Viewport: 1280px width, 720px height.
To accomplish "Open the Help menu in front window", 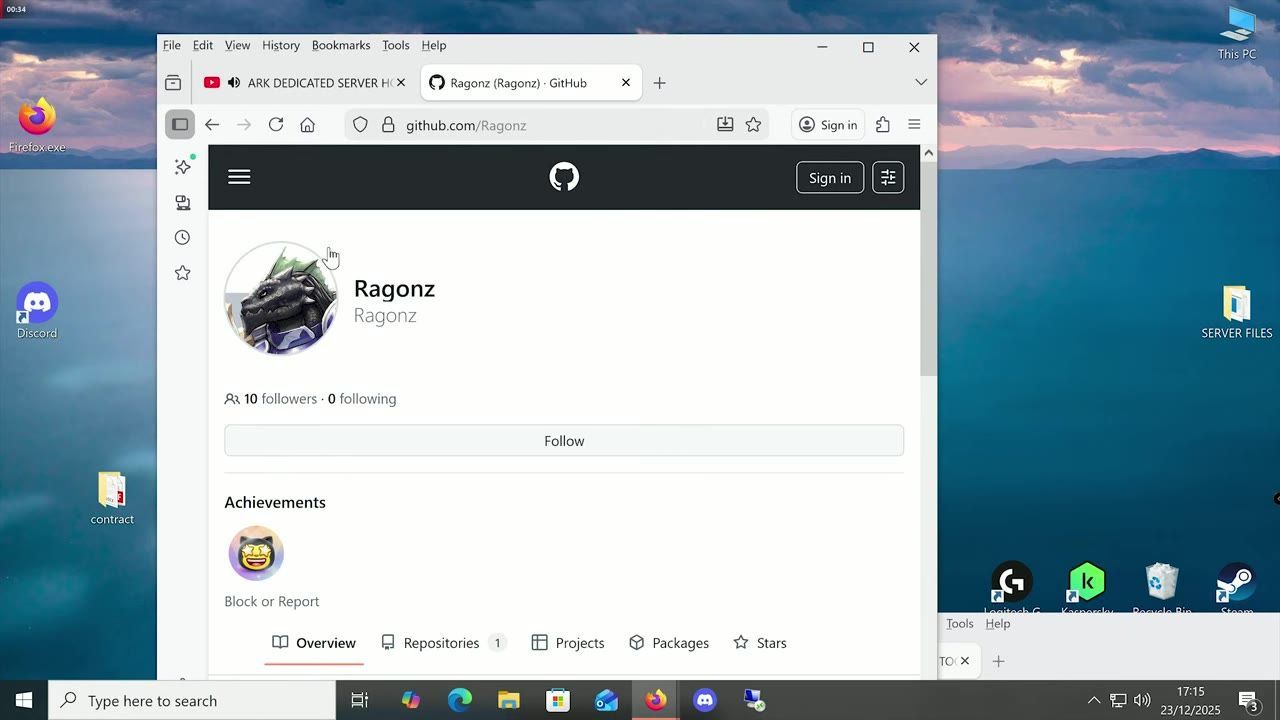I will [x=434, y=45].
